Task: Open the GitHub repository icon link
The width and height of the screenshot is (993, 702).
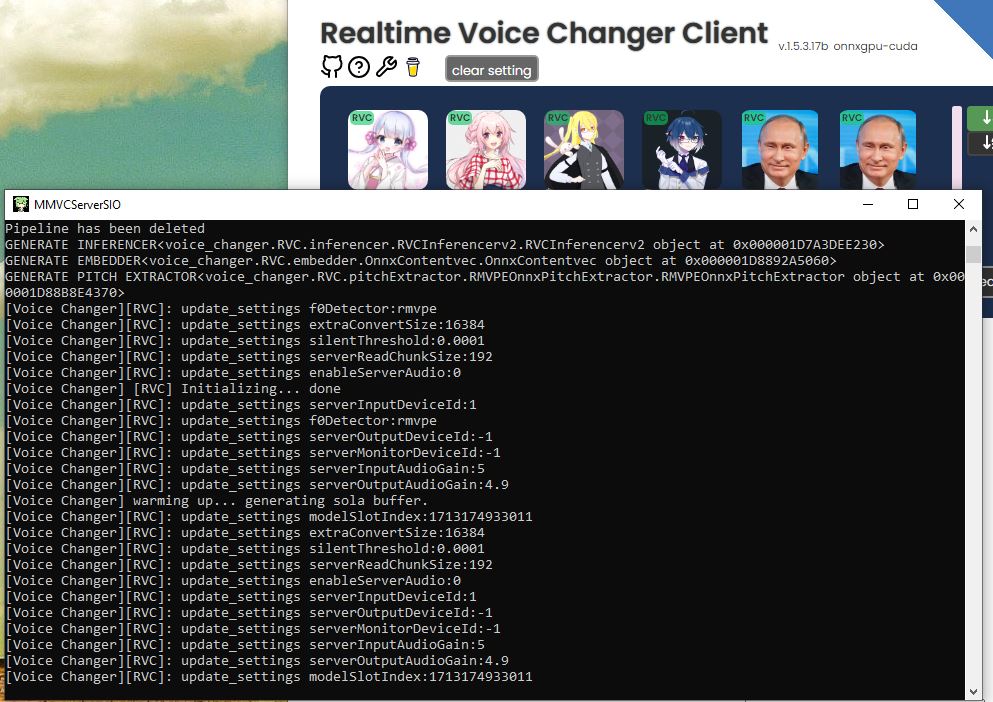Action: click(332, 66)
